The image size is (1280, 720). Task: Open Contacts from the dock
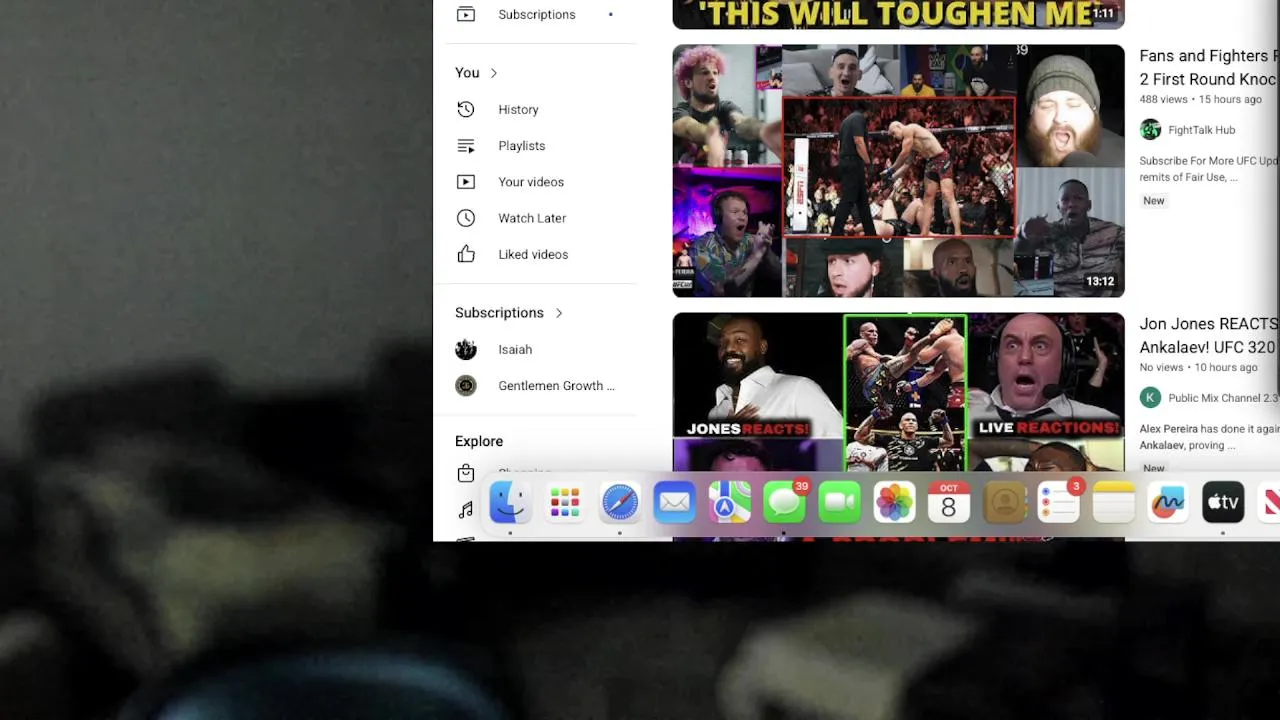[x=1004, y=503]
